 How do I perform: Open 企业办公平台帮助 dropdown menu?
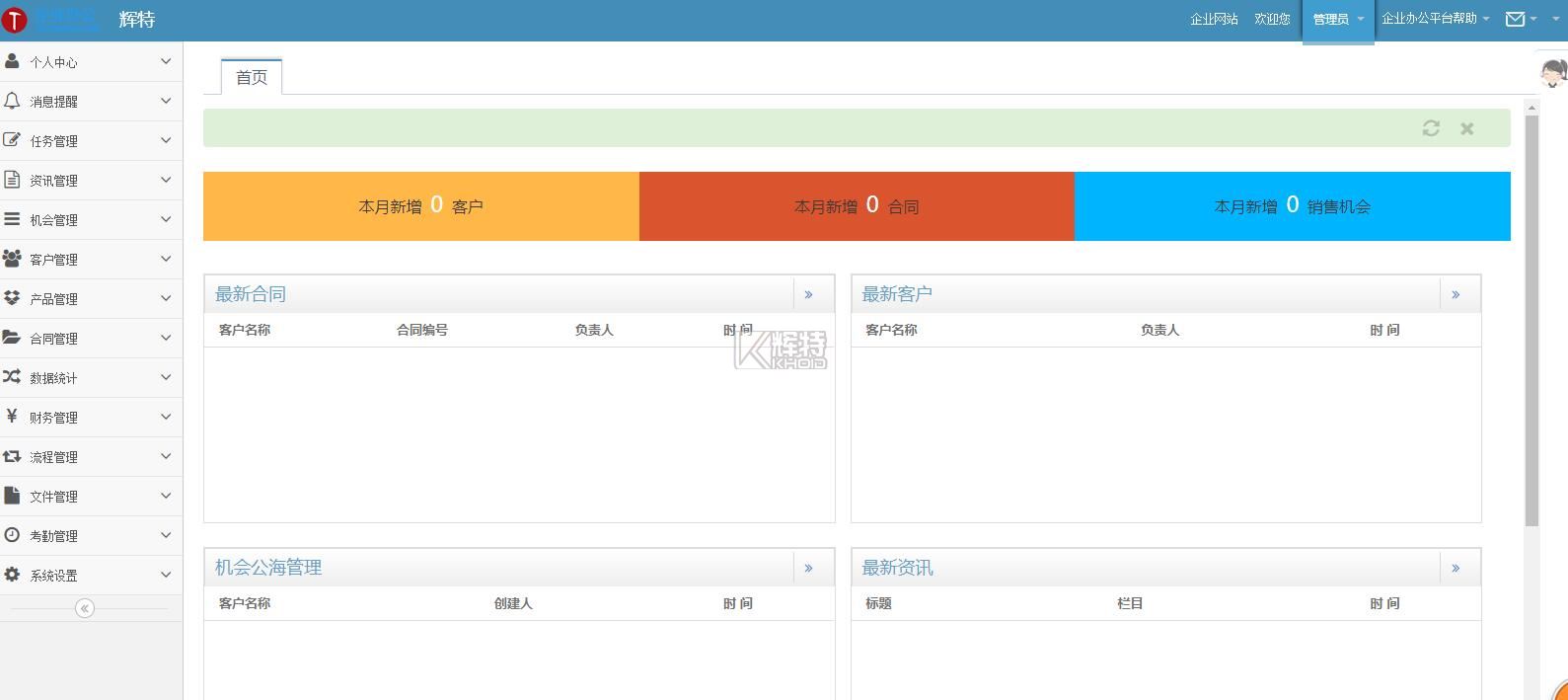(x=1435, y=19)
